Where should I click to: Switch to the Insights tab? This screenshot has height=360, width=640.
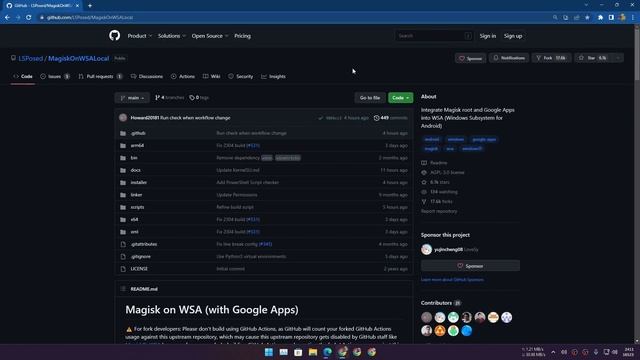point(273,76)
